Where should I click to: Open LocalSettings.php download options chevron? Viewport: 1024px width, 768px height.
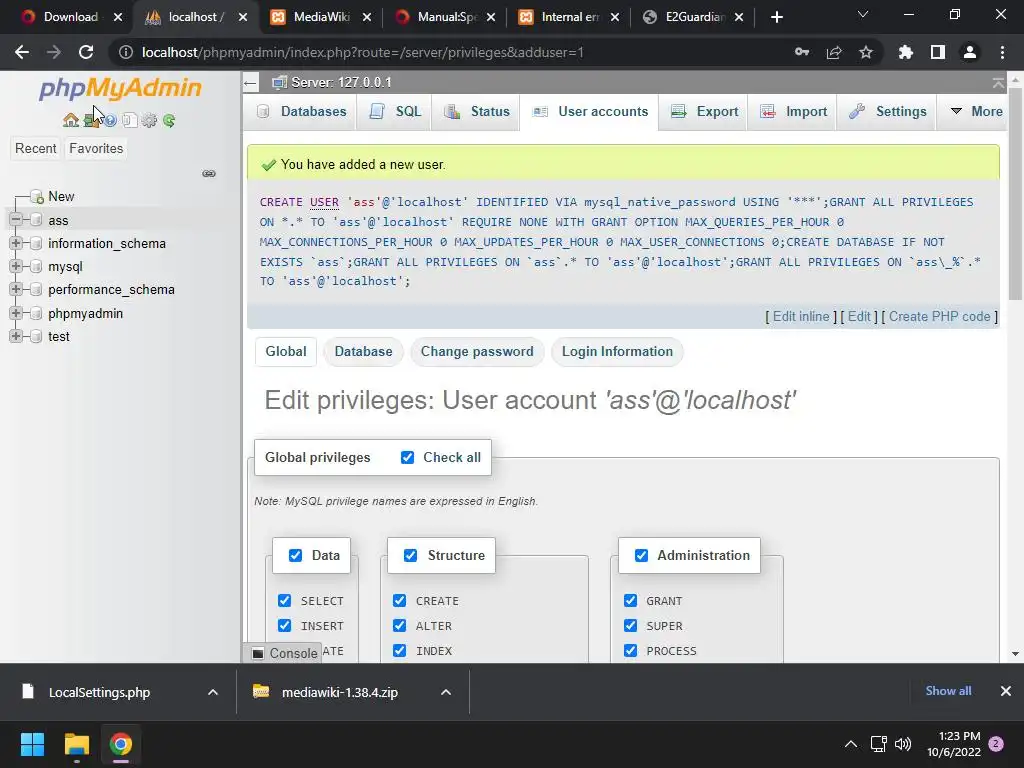[213, 692]
